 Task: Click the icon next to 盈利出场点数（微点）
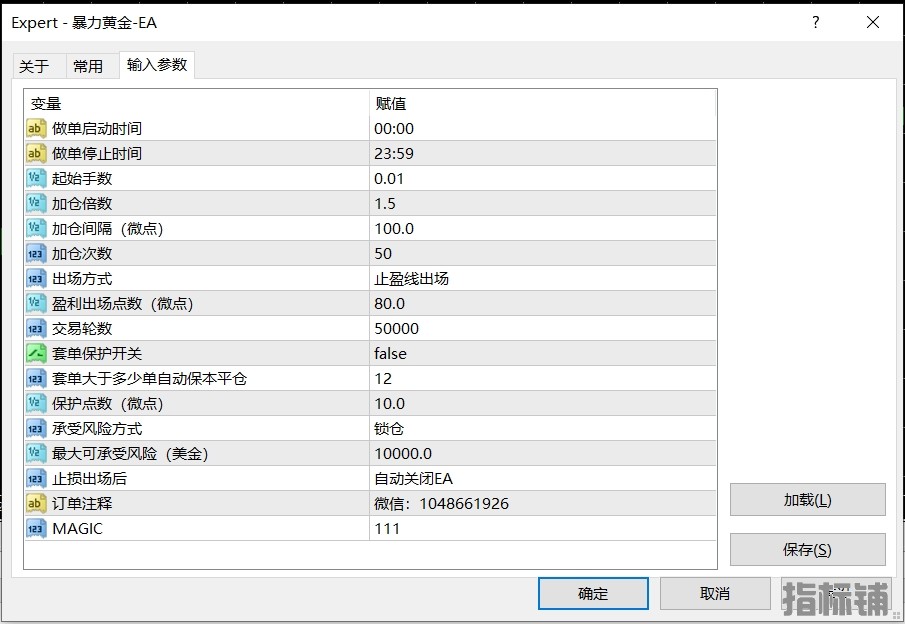[x=36, y=304]
